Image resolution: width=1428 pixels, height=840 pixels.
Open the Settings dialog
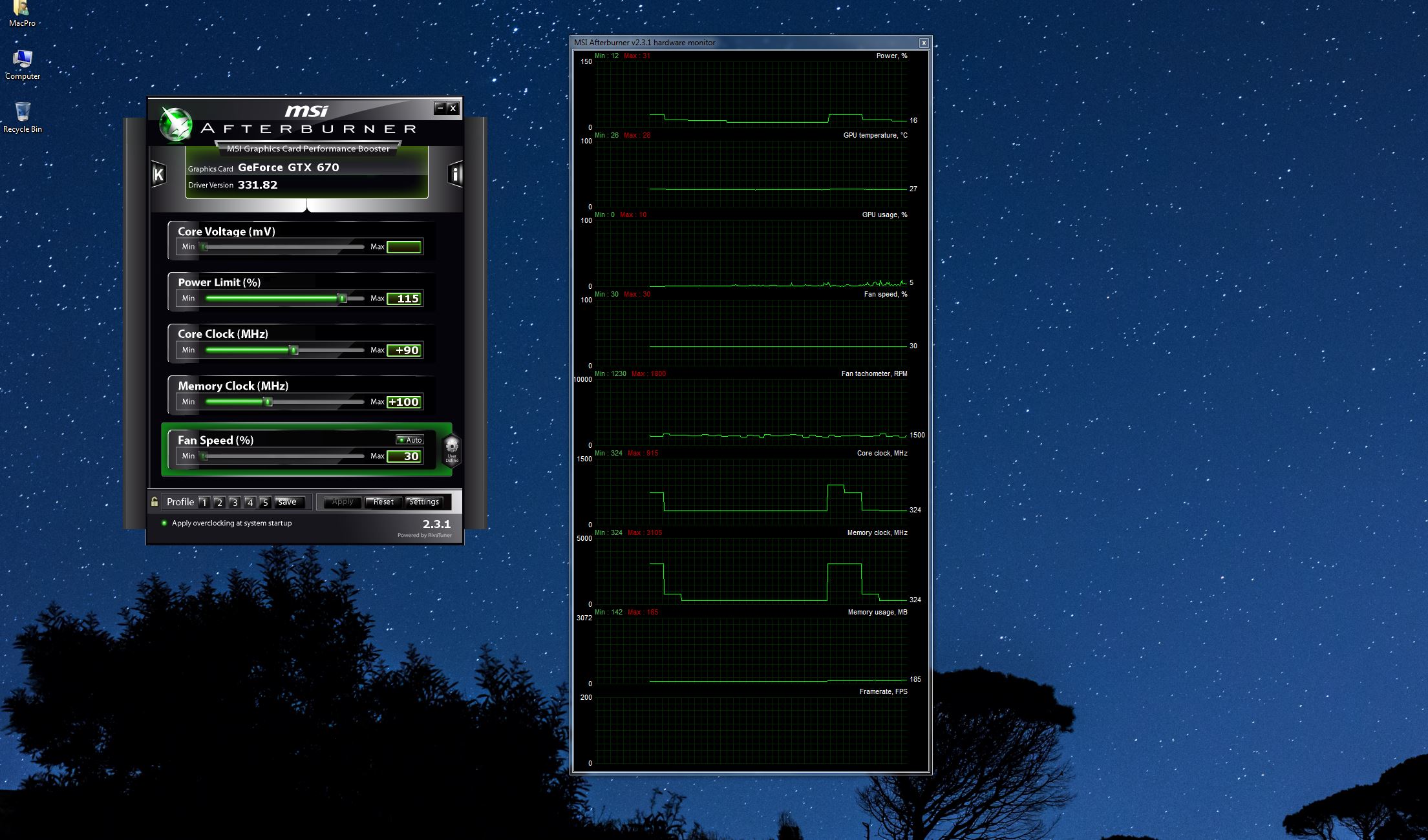coord(423,502)
